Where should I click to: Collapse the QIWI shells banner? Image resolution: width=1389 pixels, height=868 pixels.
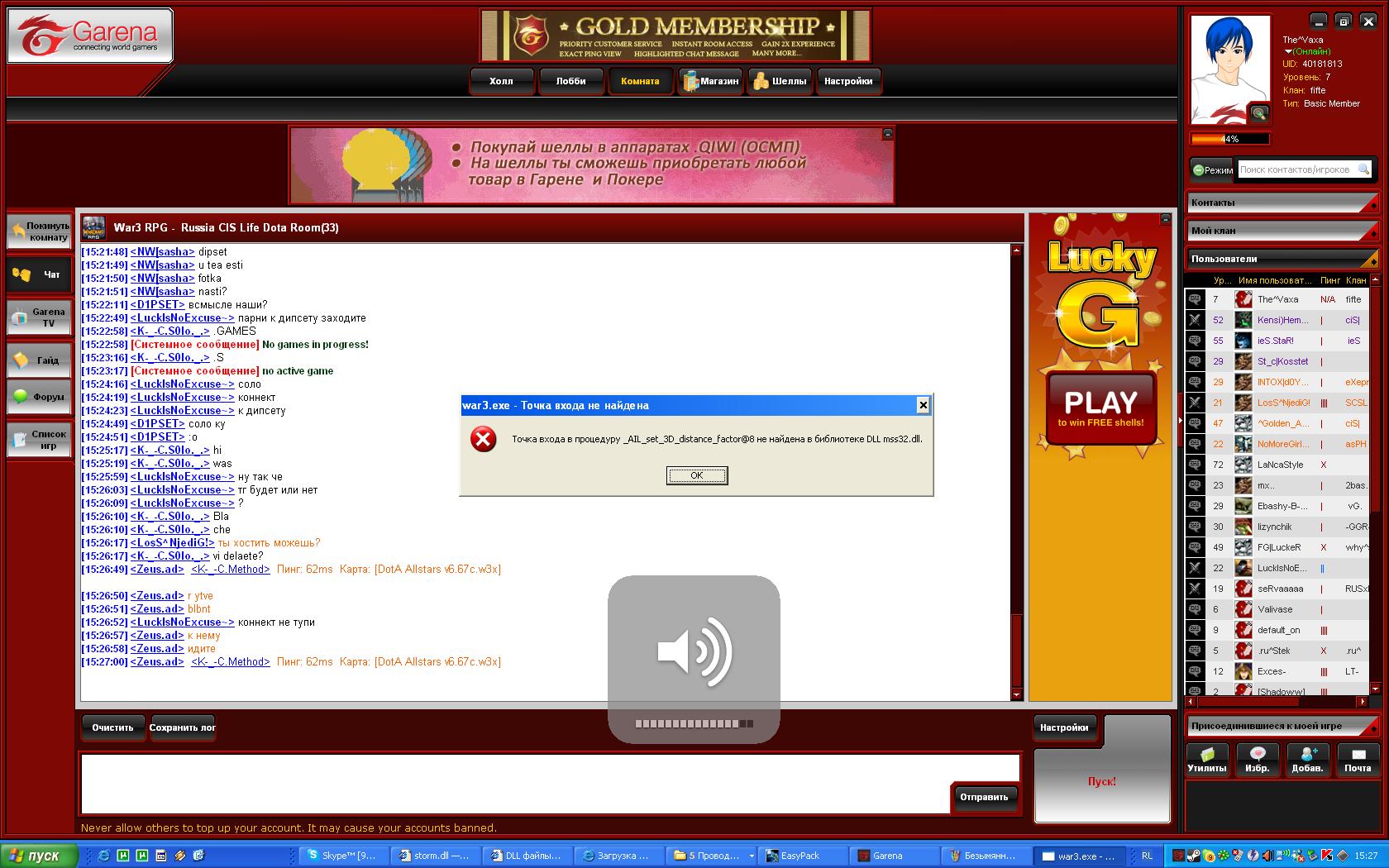tap(887, 133)
